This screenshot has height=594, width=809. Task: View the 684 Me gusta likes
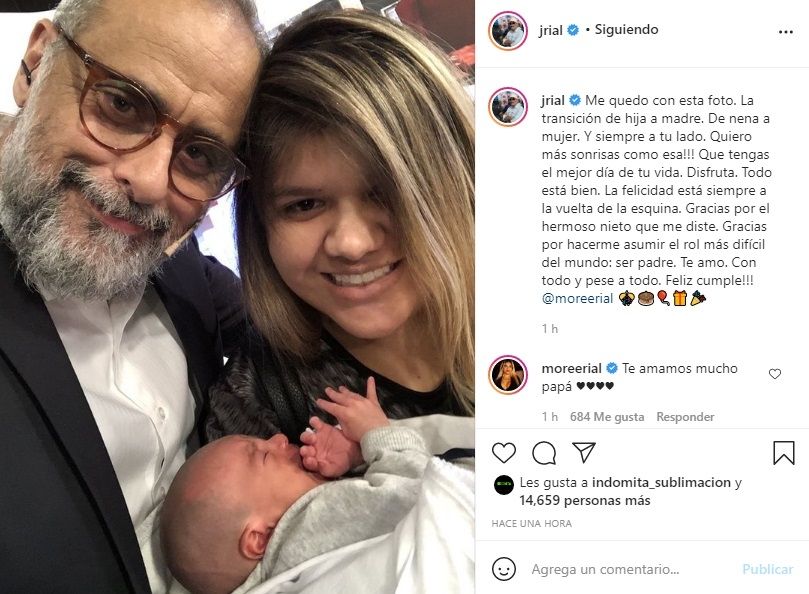607,416
